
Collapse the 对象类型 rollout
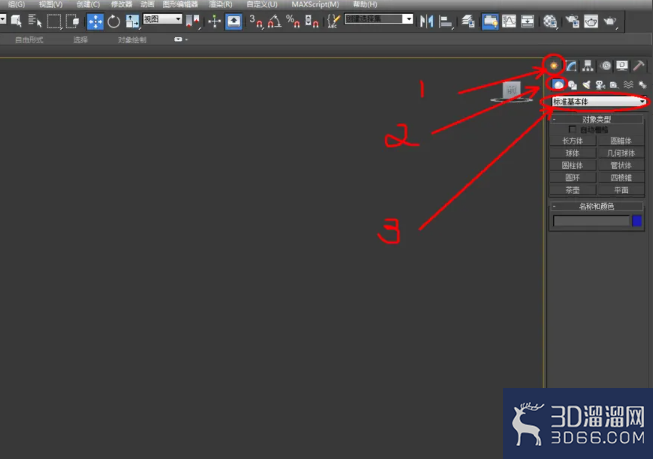click(596, 120)
